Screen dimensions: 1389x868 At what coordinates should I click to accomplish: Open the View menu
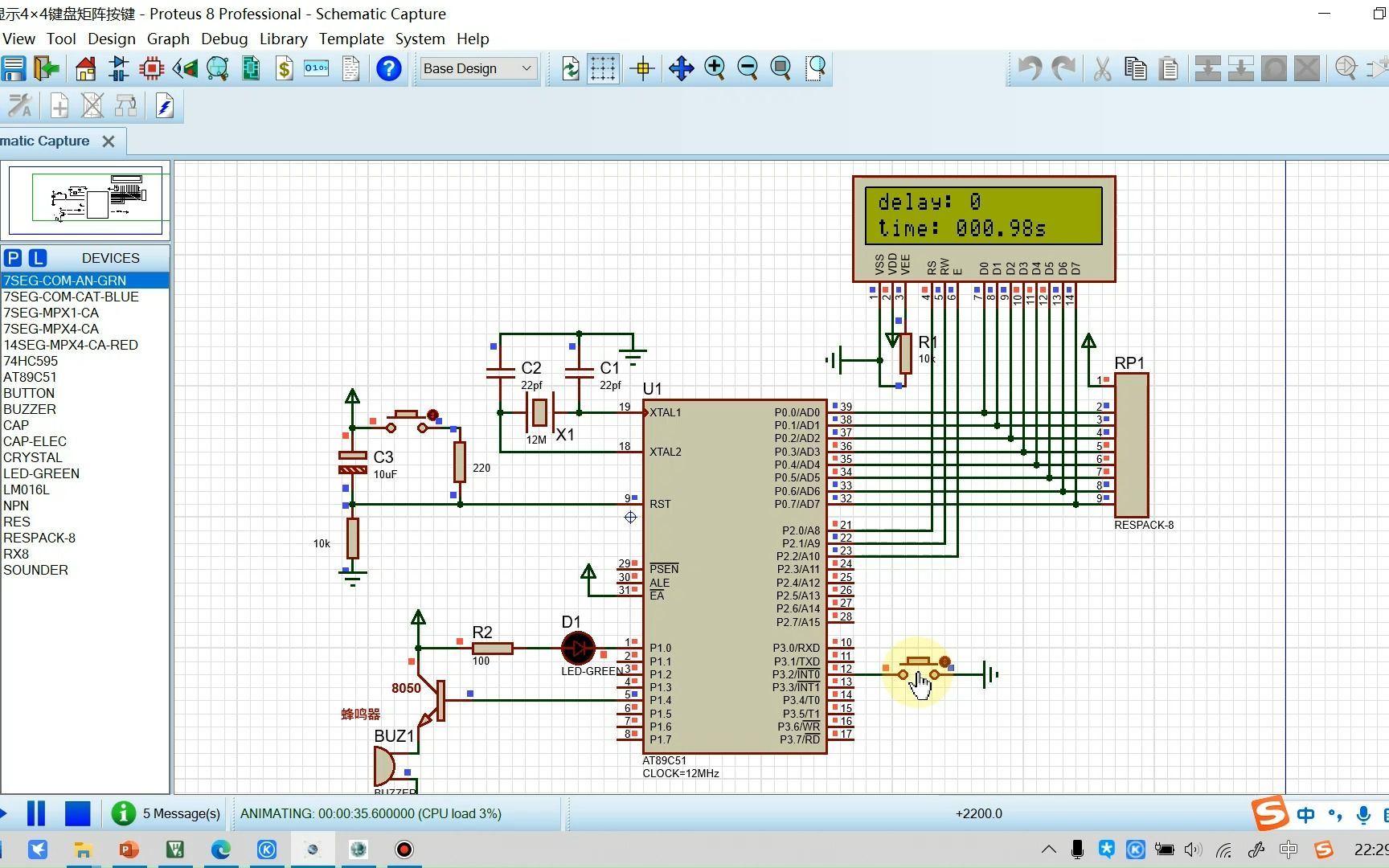[18, 39]
